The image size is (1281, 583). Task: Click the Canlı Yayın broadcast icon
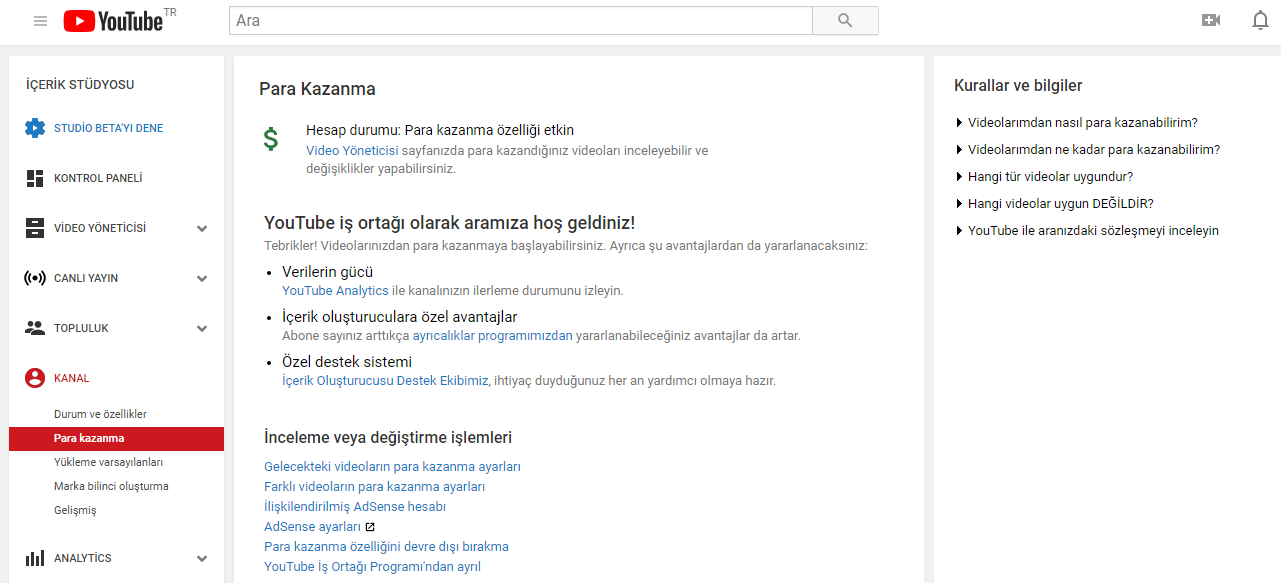pos(35,278)
